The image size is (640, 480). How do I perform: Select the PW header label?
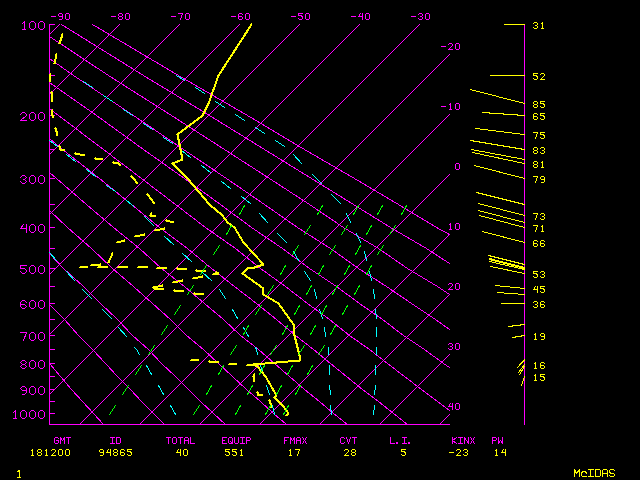point(498,440)
